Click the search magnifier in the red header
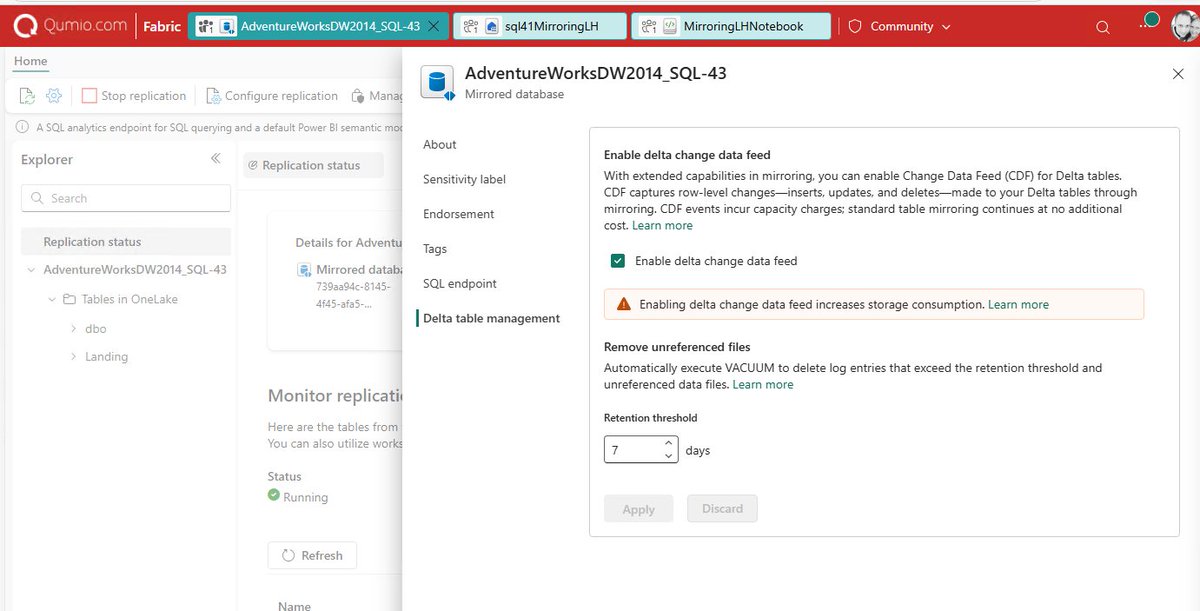Viewport: 1200px width, 611px height. point(1103,27)
